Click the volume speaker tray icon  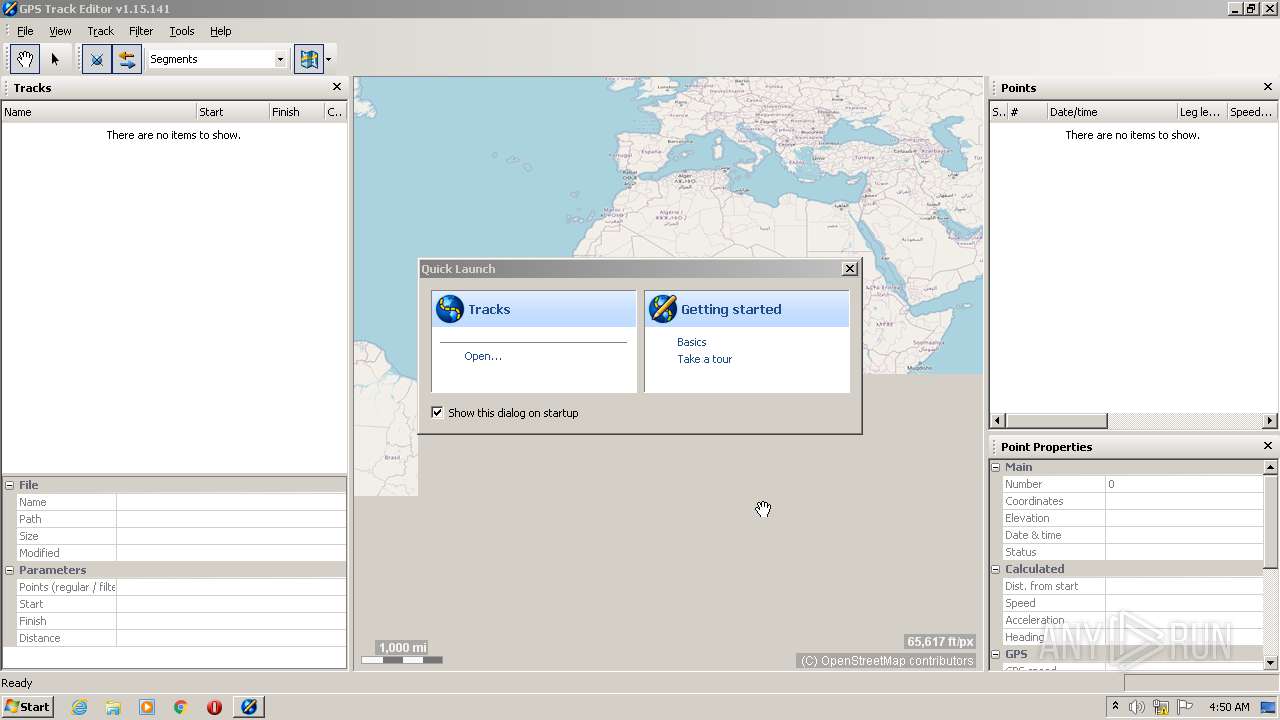[1137, 707]
